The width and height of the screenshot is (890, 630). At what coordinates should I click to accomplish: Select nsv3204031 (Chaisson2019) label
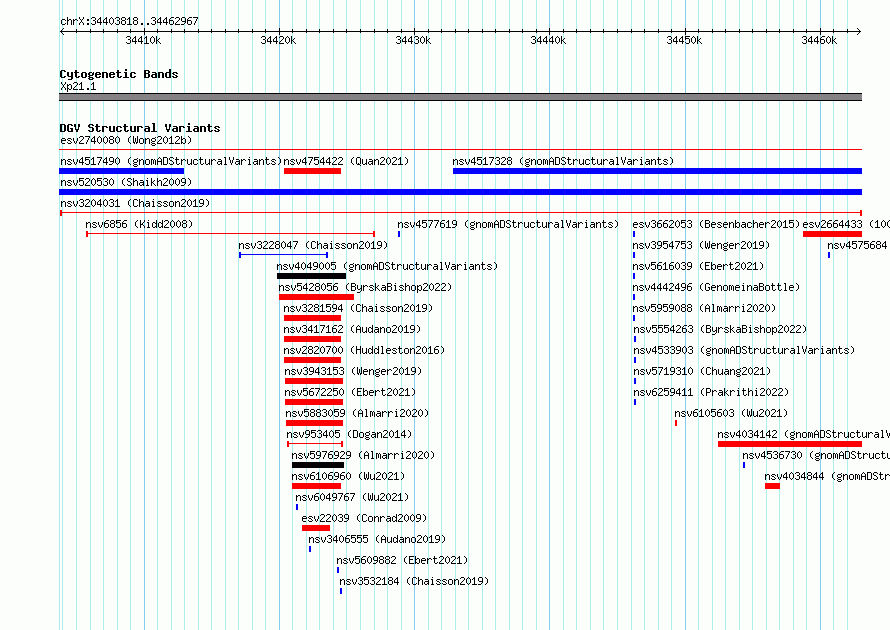click(x=135, y=203)
